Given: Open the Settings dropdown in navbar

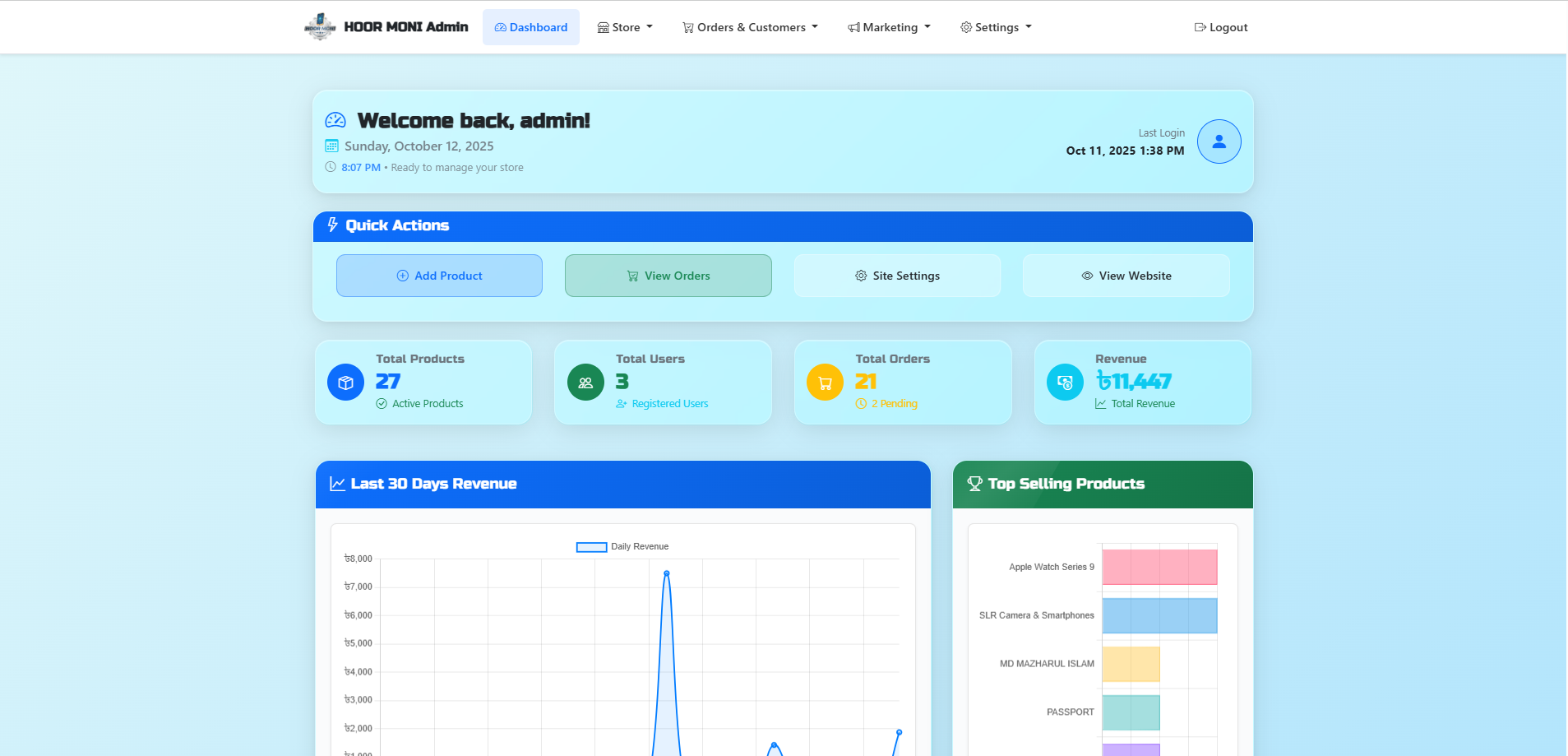Looking at the screenshot, I should [x=996, y=27].
